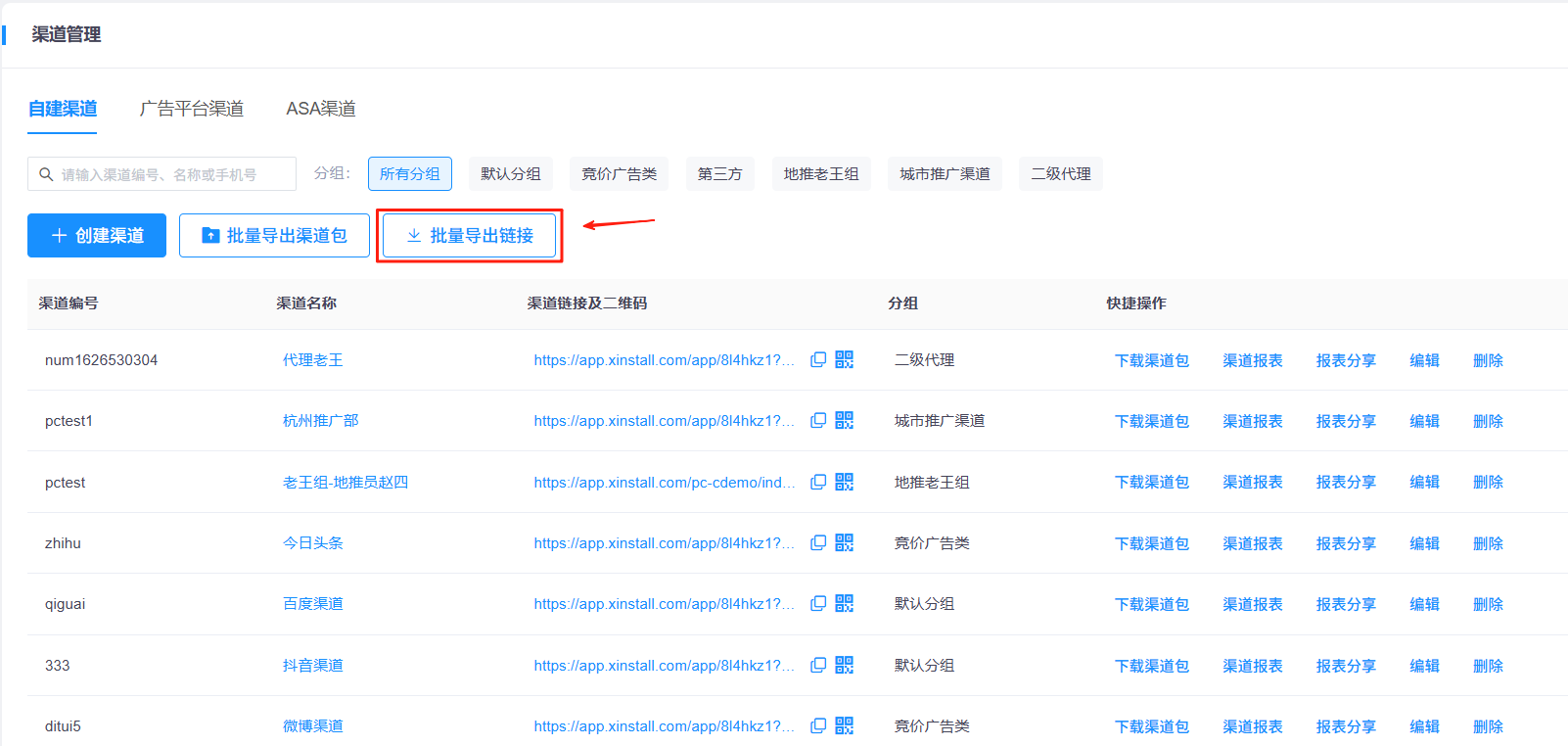Click 批量导出渠道包 button

pyautogui.click(x=274, y=235)
